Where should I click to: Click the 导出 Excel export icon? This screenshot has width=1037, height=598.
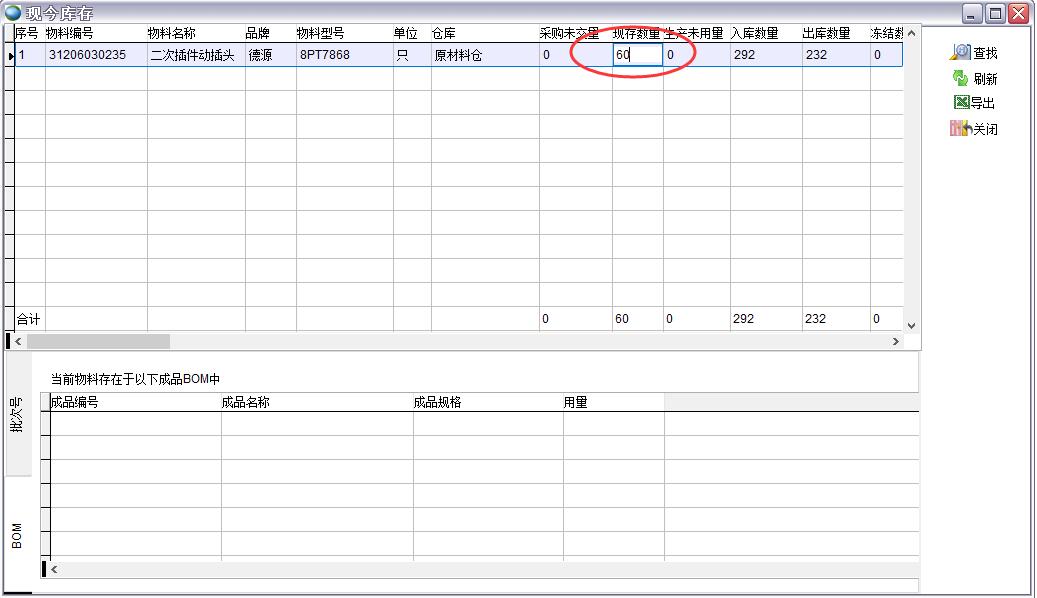[x=961, y=103]
